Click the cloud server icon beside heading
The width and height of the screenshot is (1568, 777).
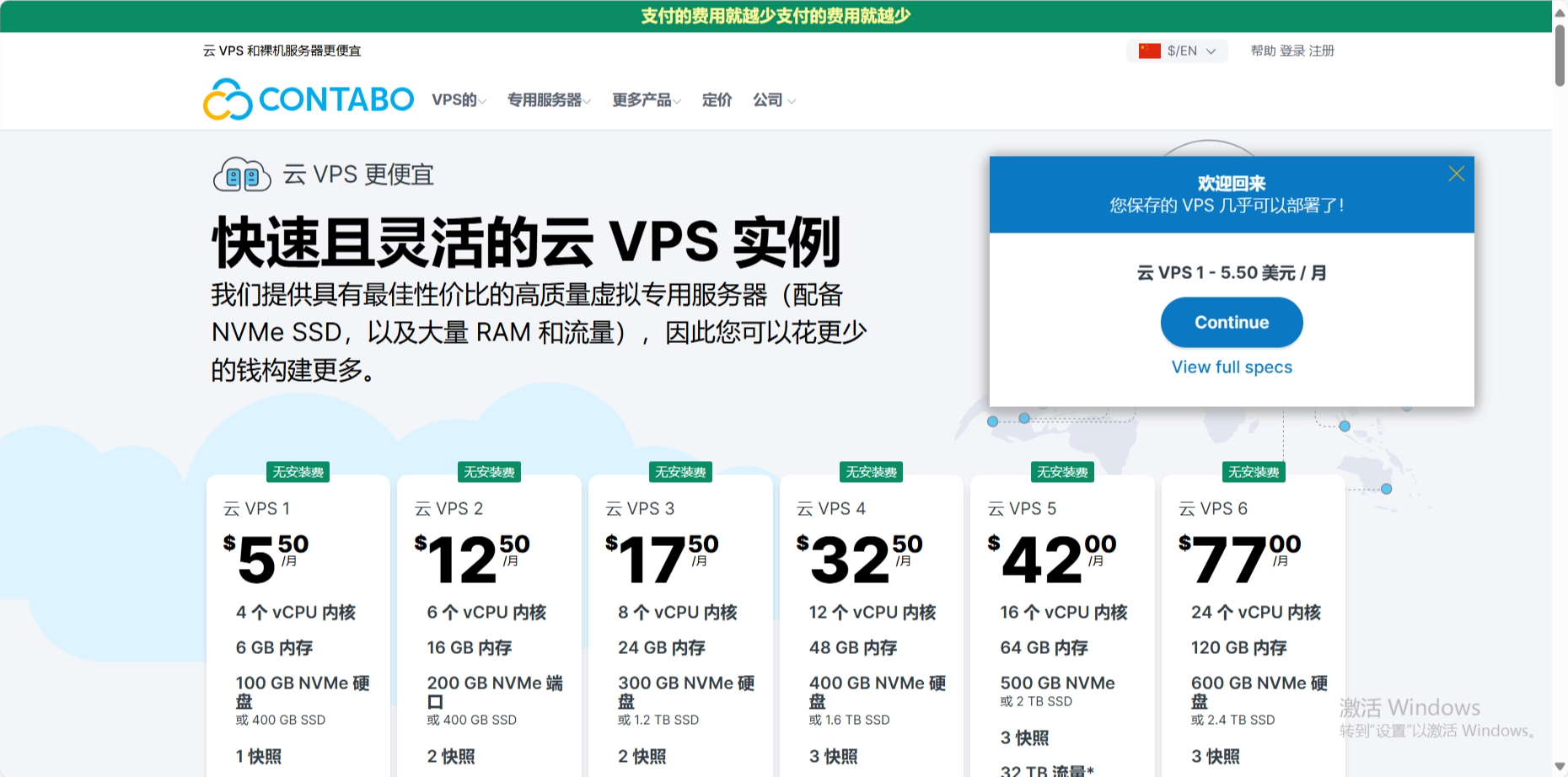(x=242, y=175)
